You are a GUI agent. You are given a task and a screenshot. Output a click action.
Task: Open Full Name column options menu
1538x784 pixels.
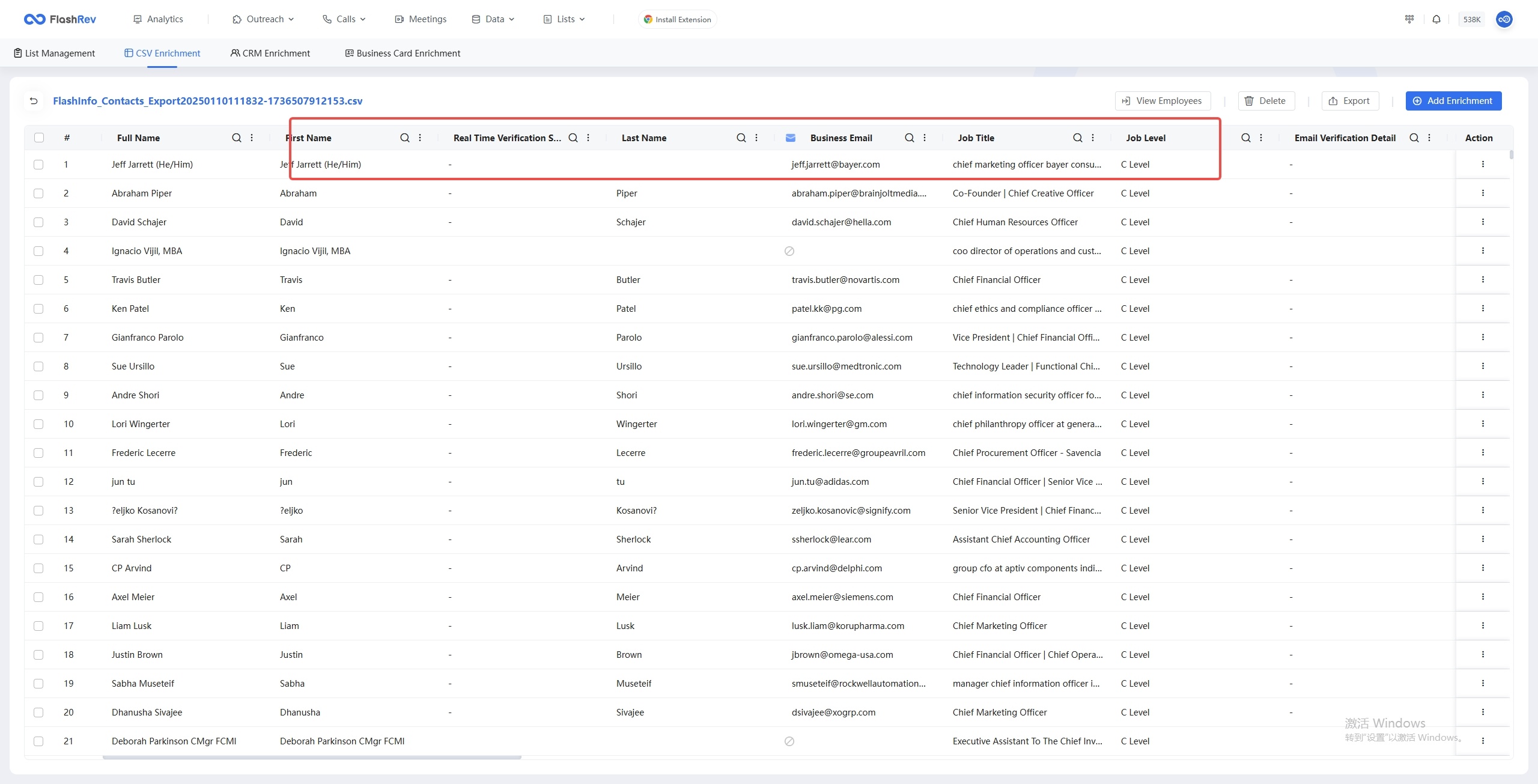(252, 138)
